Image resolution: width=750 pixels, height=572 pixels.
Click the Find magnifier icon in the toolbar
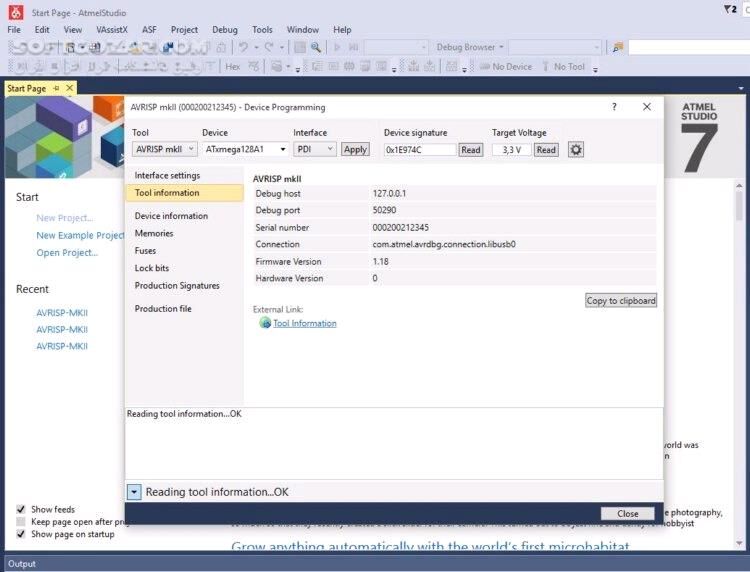(x=315, y=47)
